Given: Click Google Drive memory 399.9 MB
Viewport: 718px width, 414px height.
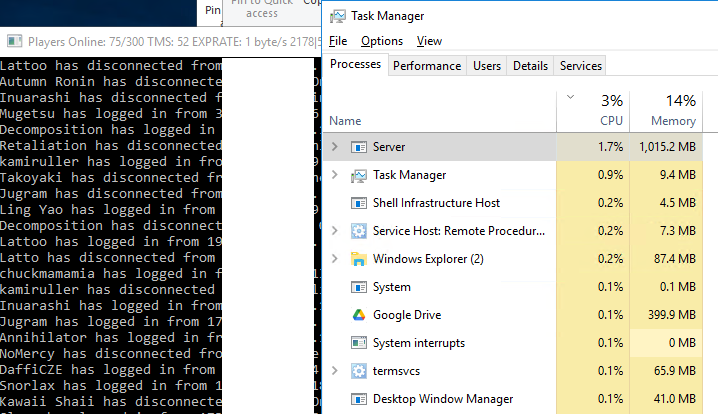Looking at the screenshot, I should pyautogui.click(x=672, y=315).
